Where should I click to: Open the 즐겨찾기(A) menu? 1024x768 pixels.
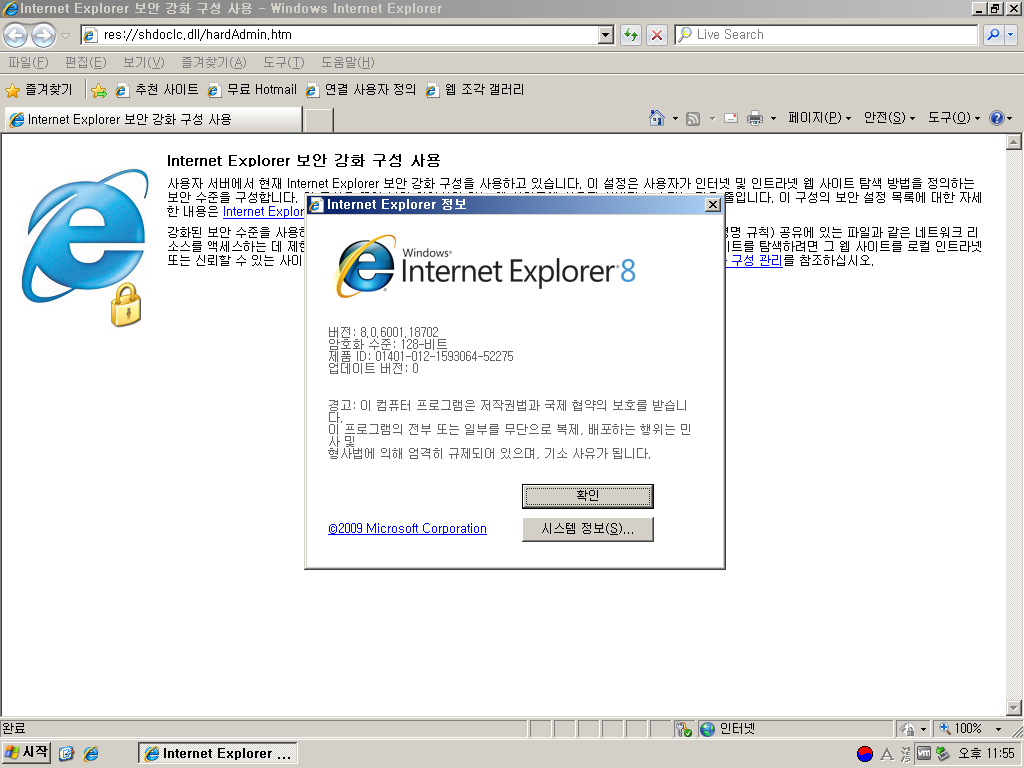click(214, 63)
